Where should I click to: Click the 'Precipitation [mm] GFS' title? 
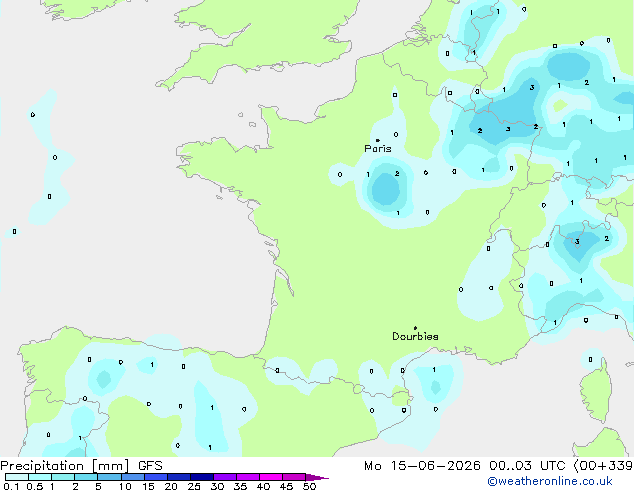point(81,466)
